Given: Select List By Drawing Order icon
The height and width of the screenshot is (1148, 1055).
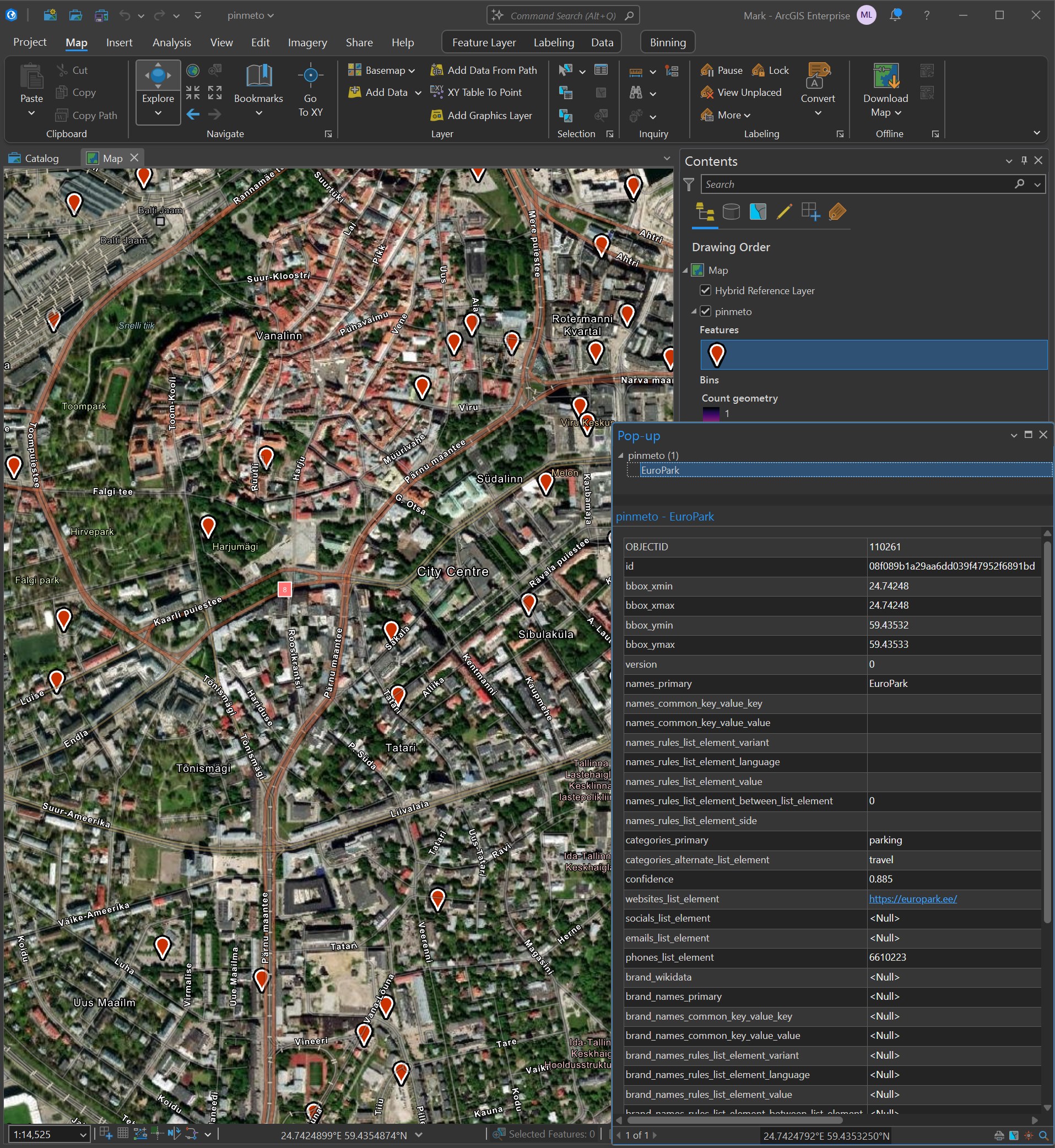Looking at the screenshot, I should pos(705,212).
